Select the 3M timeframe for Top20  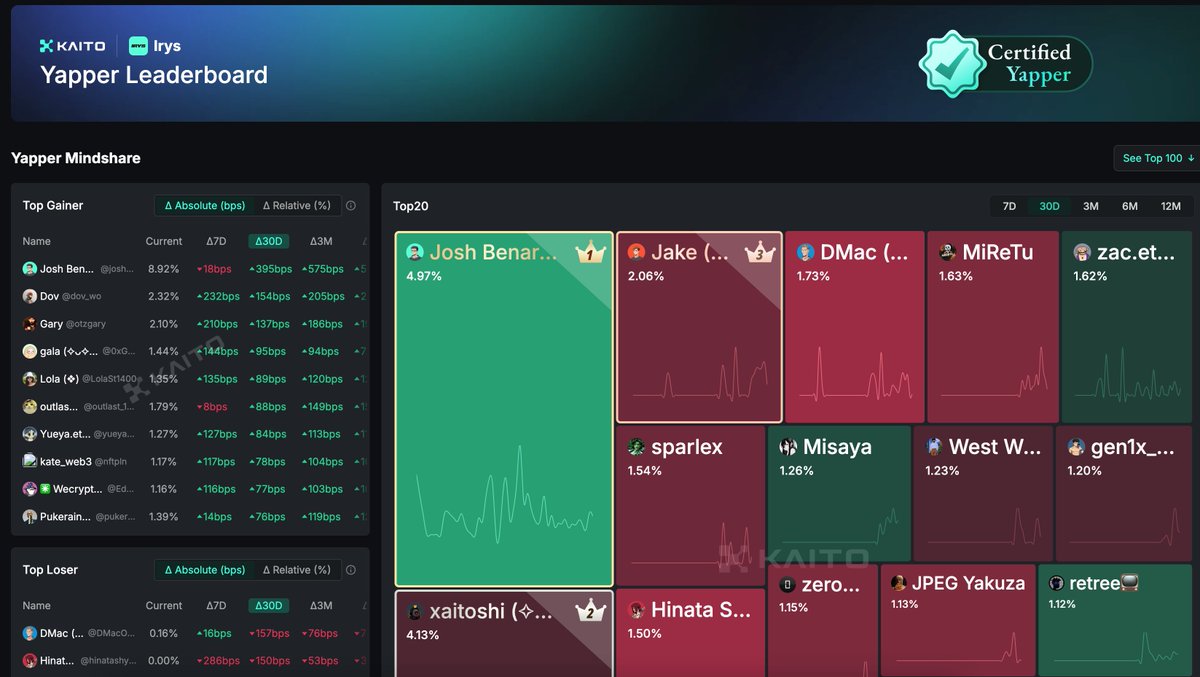(1091, 207)
